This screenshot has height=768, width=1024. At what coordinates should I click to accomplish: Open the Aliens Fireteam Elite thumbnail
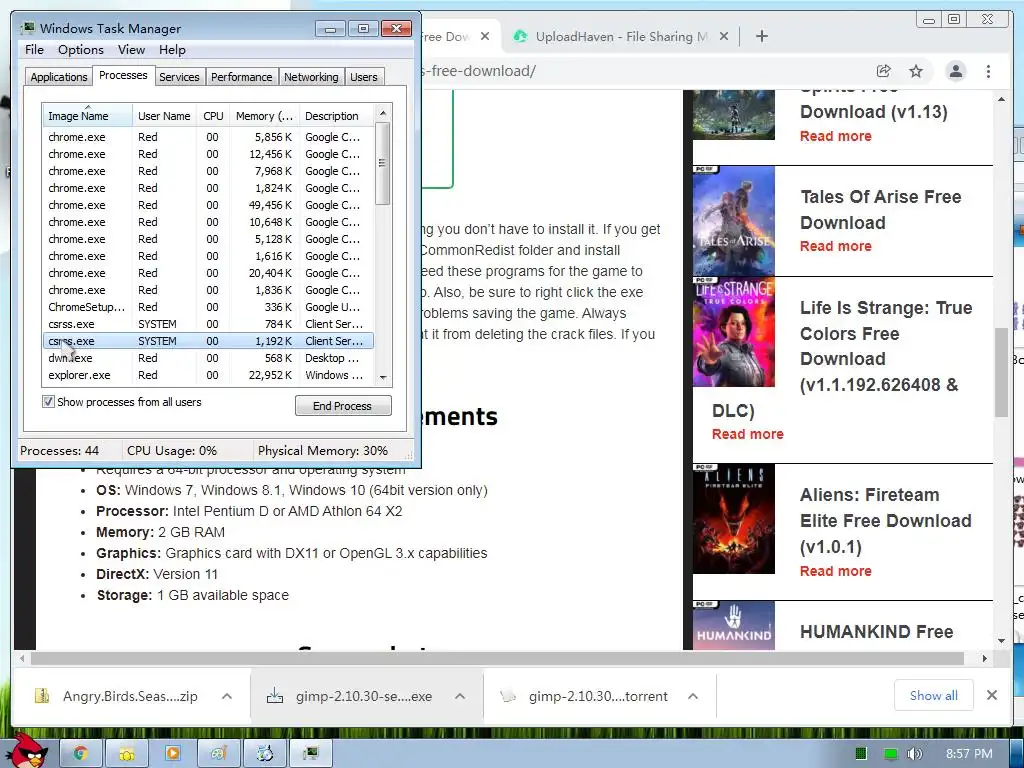click(x=733, y=519)
